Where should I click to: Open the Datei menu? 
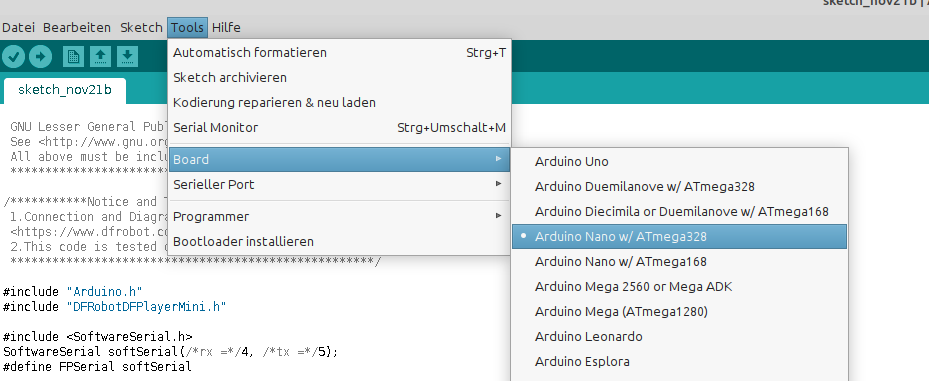(18, 27)
